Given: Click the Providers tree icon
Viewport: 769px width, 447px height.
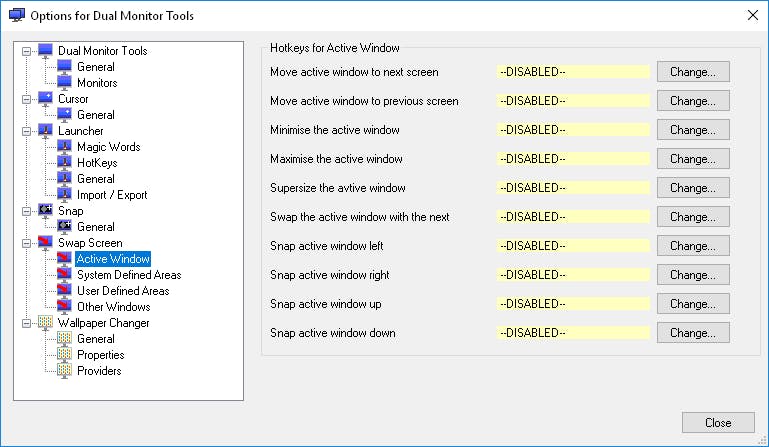Looking at the screenshot, I should pyautogui.click(x=65, y=371).
